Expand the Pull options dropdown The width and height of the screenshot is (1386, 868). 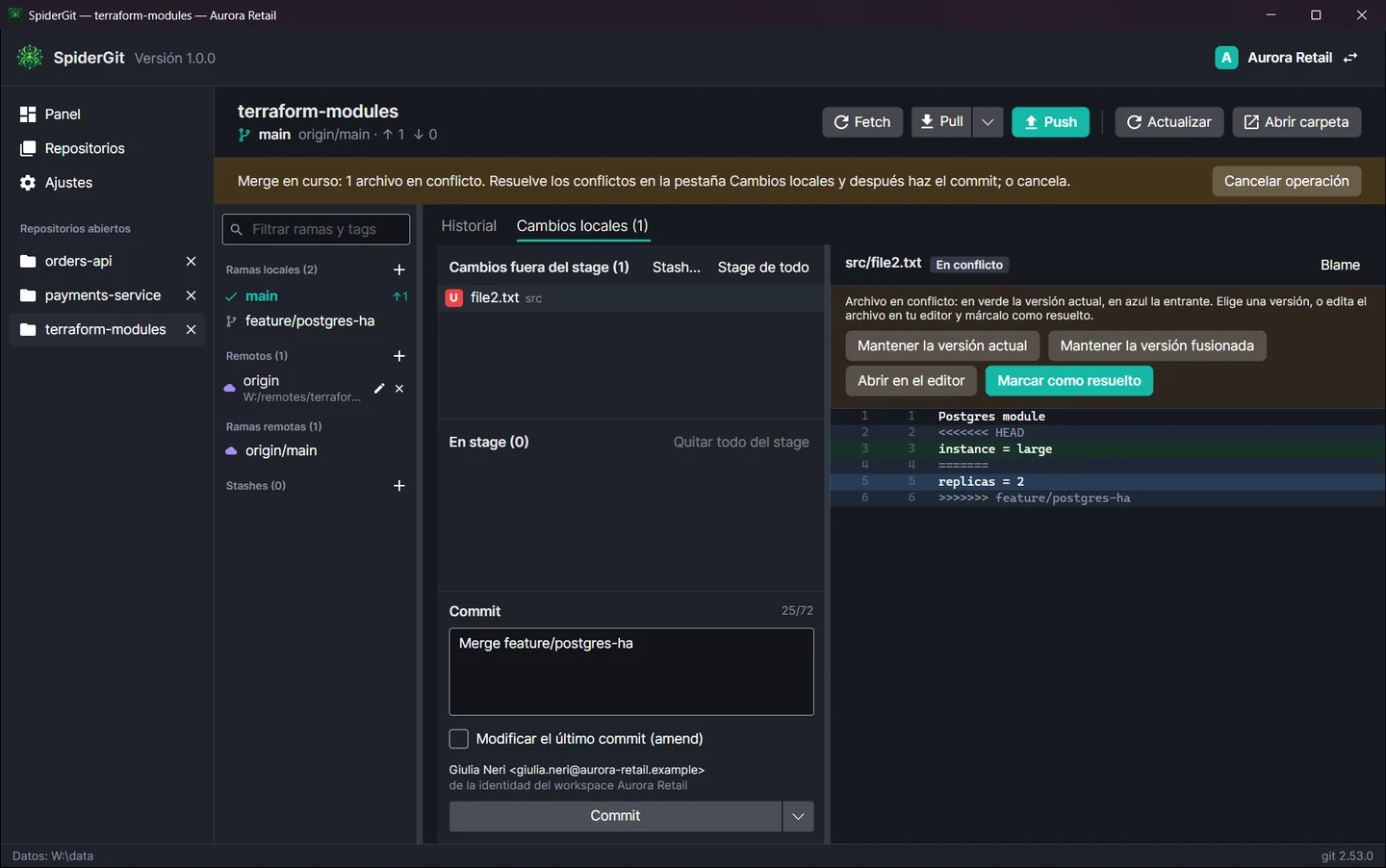point(988,122)
